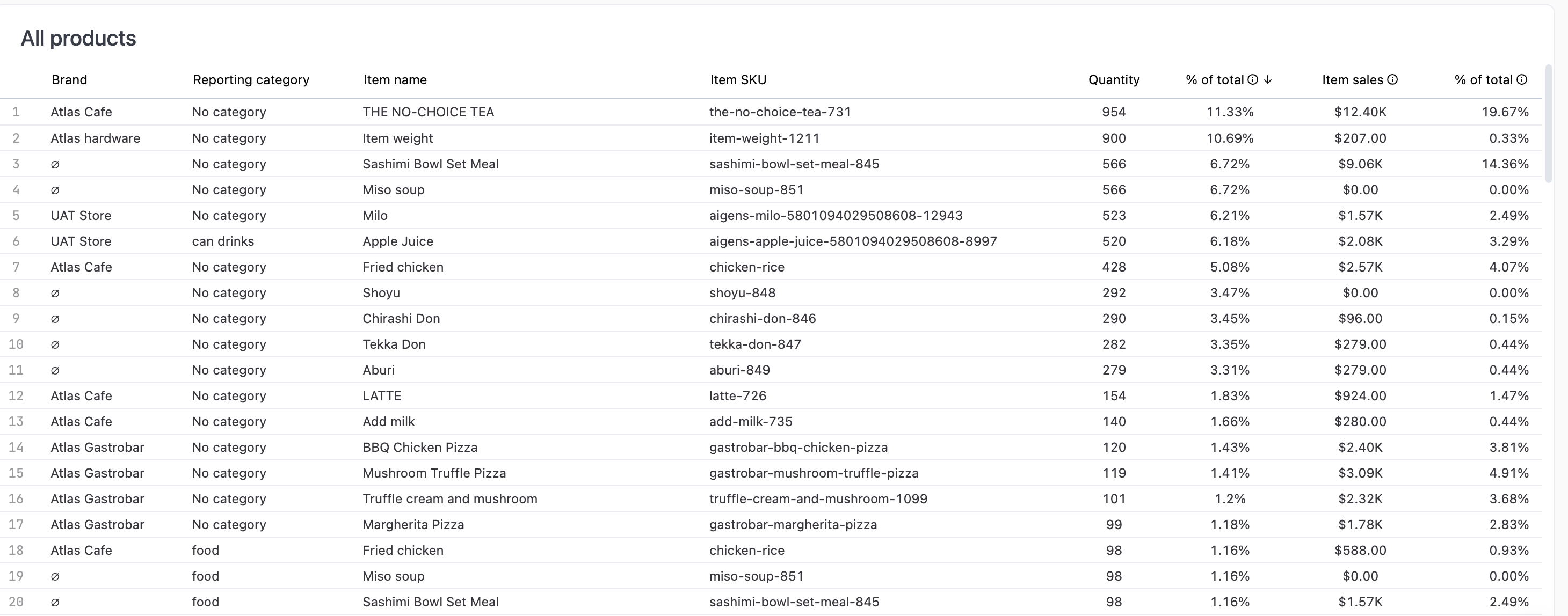Click the empty brand symbol in row 20
This screenshot has height=616, width=1568.
(55, 602)
